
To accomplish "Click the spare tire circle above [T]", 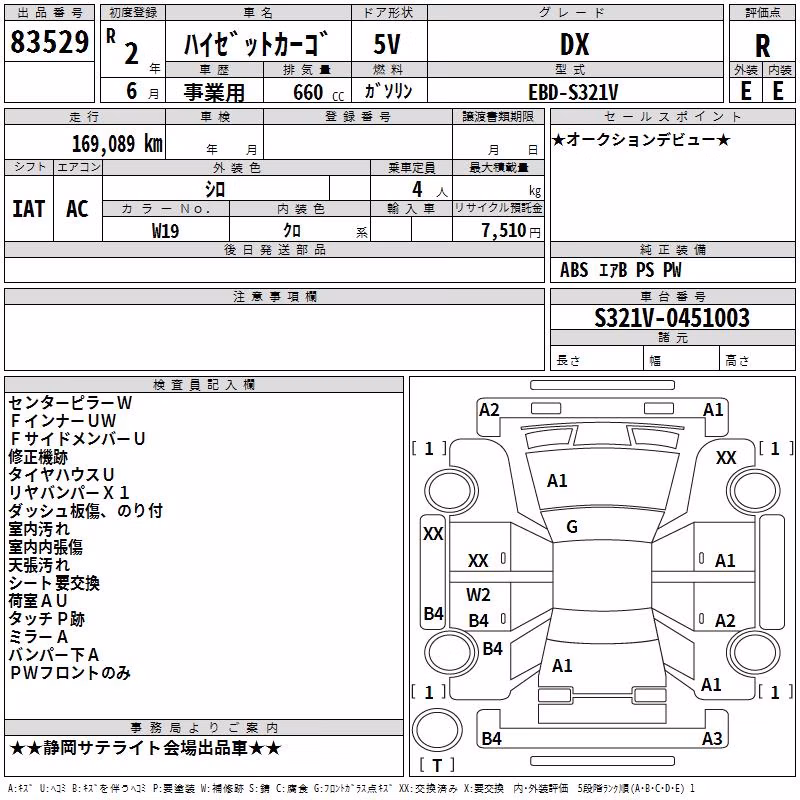I will click(x=437, y=730).
